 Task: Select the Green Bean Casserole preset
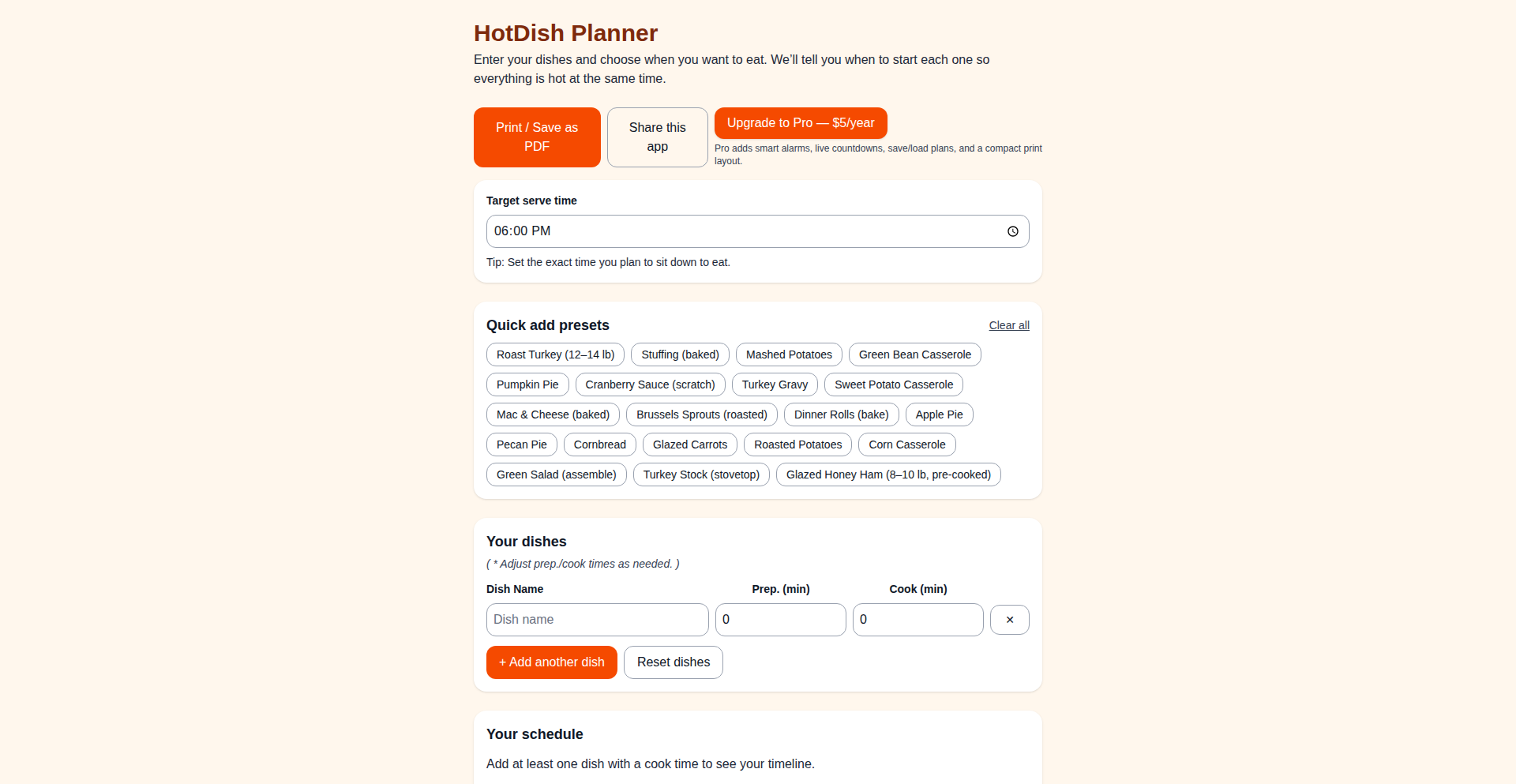[x=914, y=354]
